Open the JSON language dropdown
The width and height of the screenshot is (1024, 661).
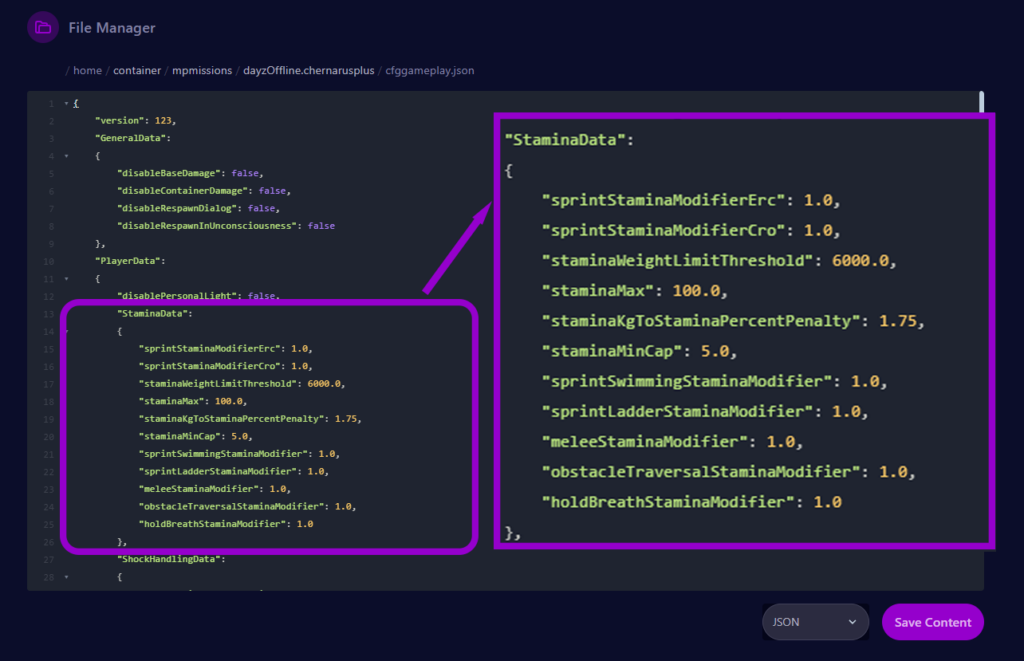pos(814,622)
